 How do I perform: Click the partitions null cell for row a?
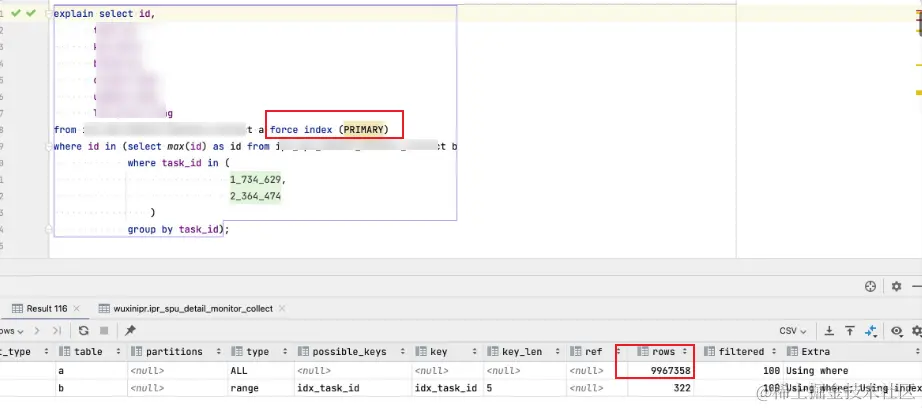pyautogui.click(x=146, y=371)
